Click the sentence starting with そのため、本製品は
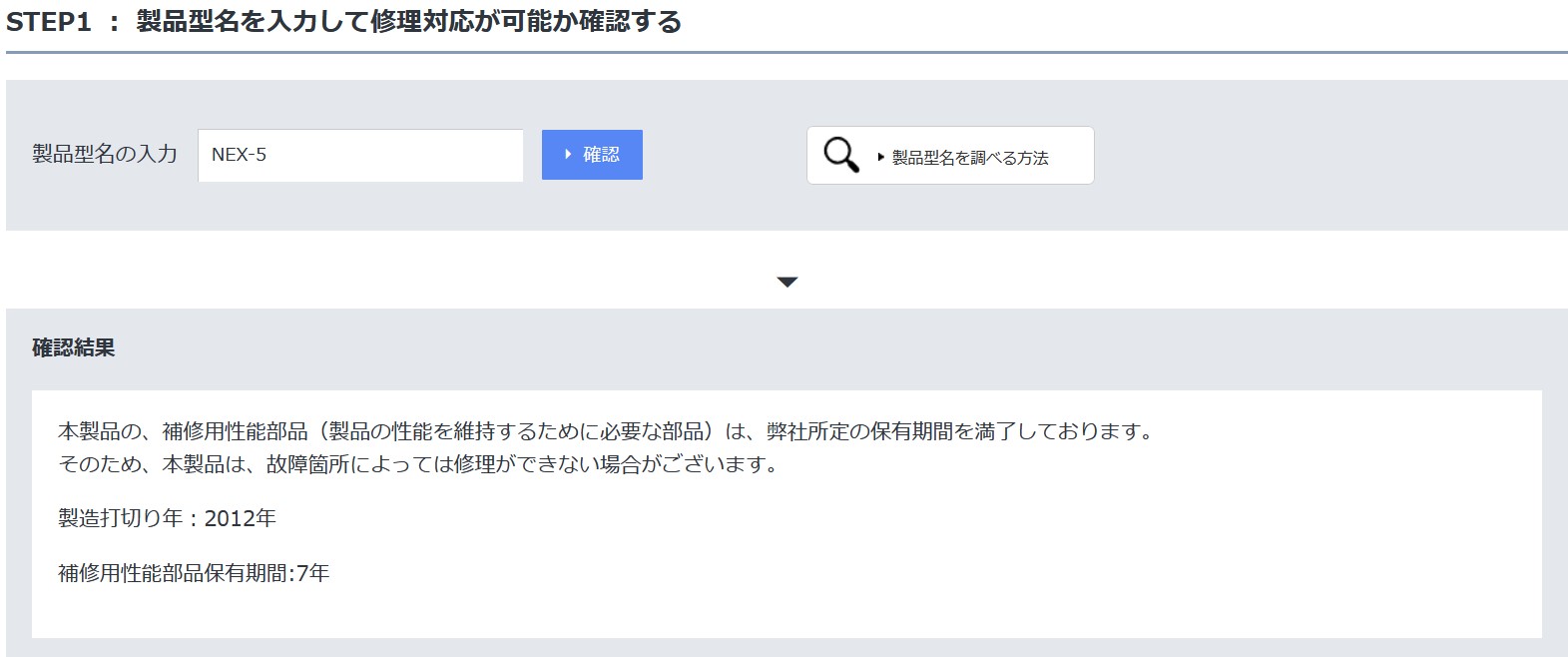 click(x=419, y=464)
